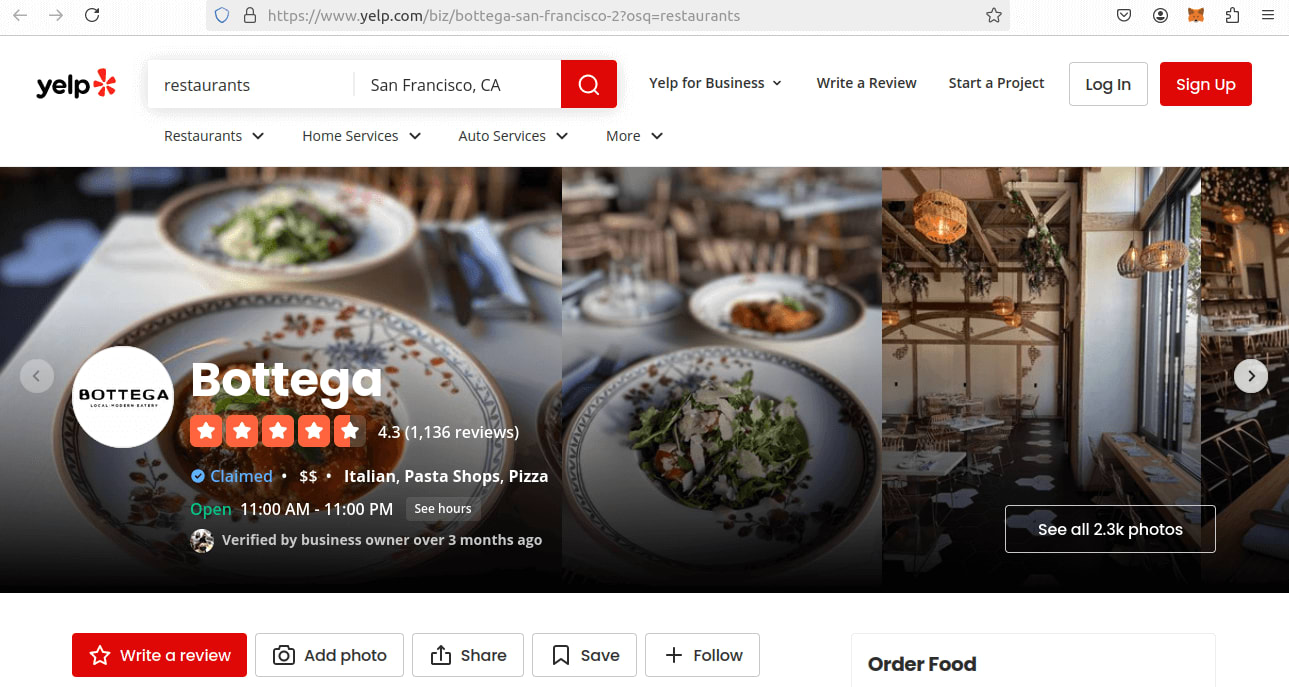The height and width of the screenshot is (687, 1289).
Task: Open the Firefox account icon
Action: coord(1160,15)
